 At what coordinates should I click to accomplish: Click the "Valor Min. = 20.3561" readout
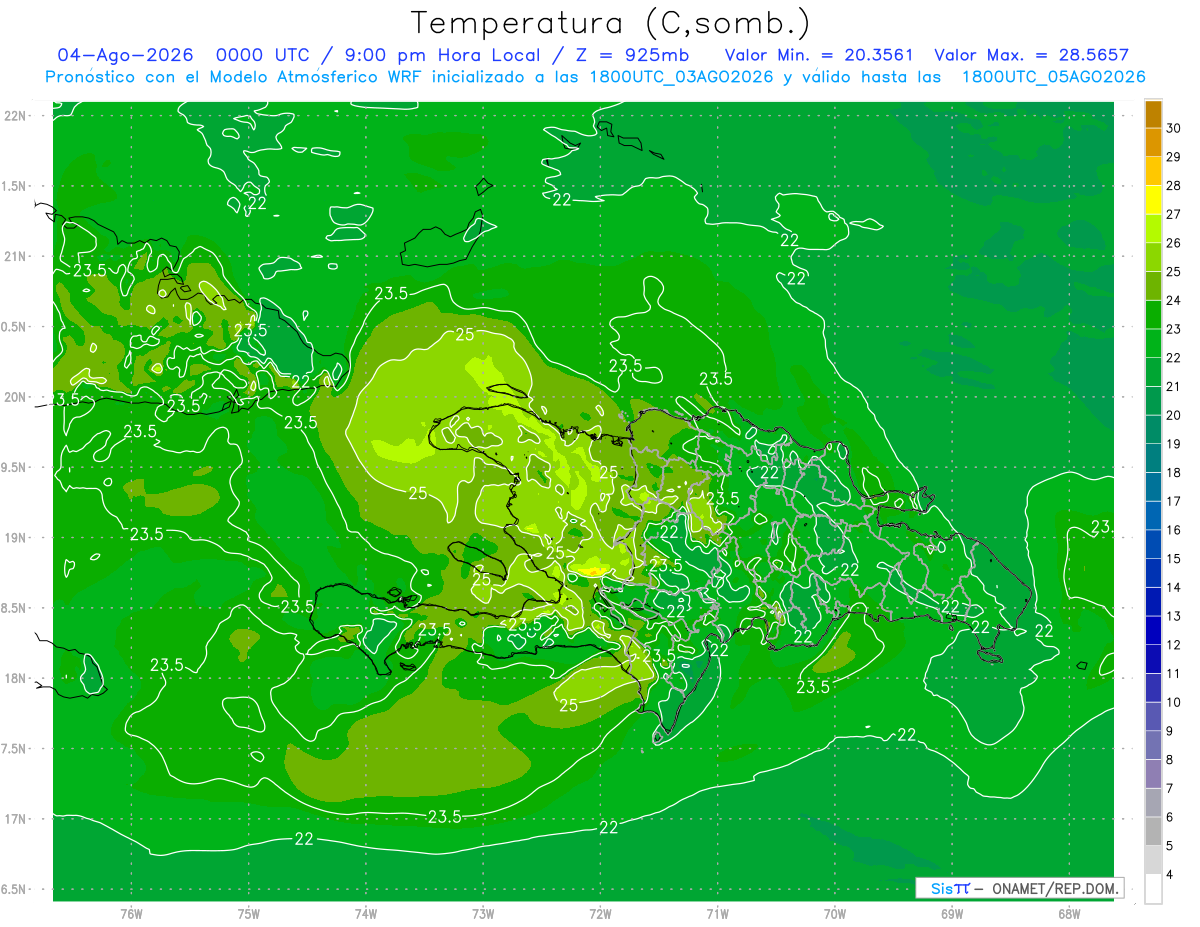coord(819,55)
